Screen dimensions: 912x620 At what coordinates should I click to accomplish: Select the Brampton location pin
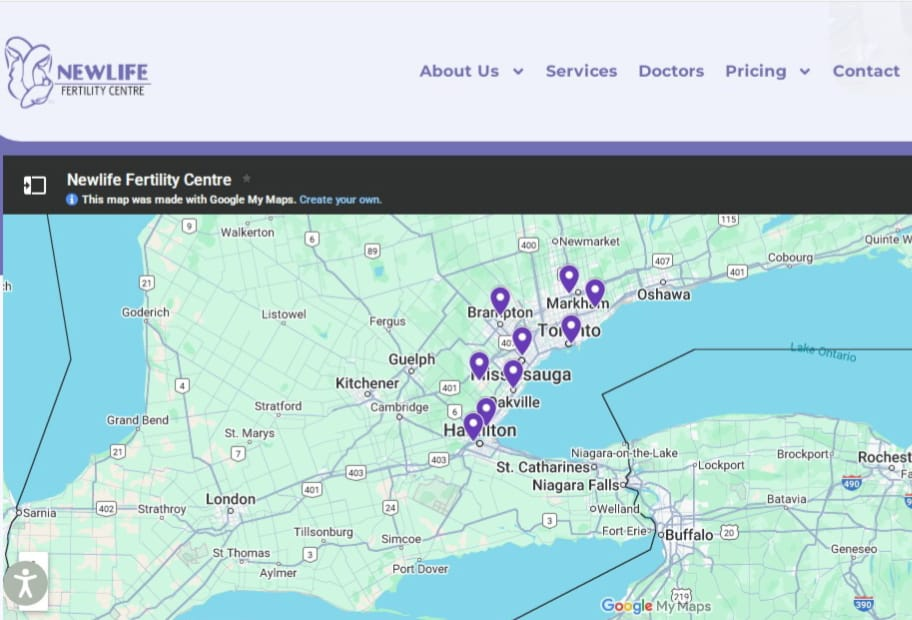(500, 301)
